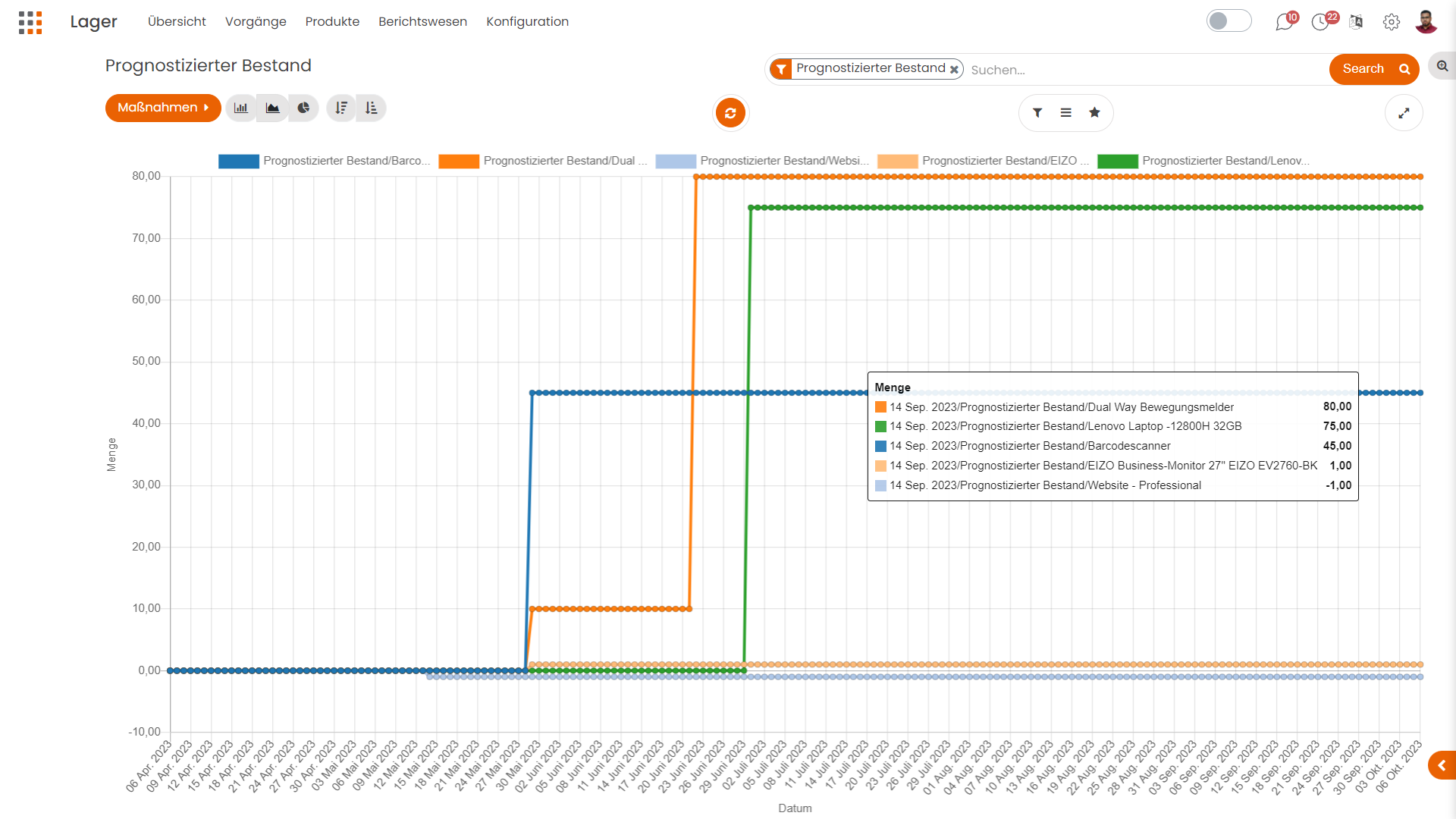
Task: Click the Lager app title
Action: (x=94, y=21)
